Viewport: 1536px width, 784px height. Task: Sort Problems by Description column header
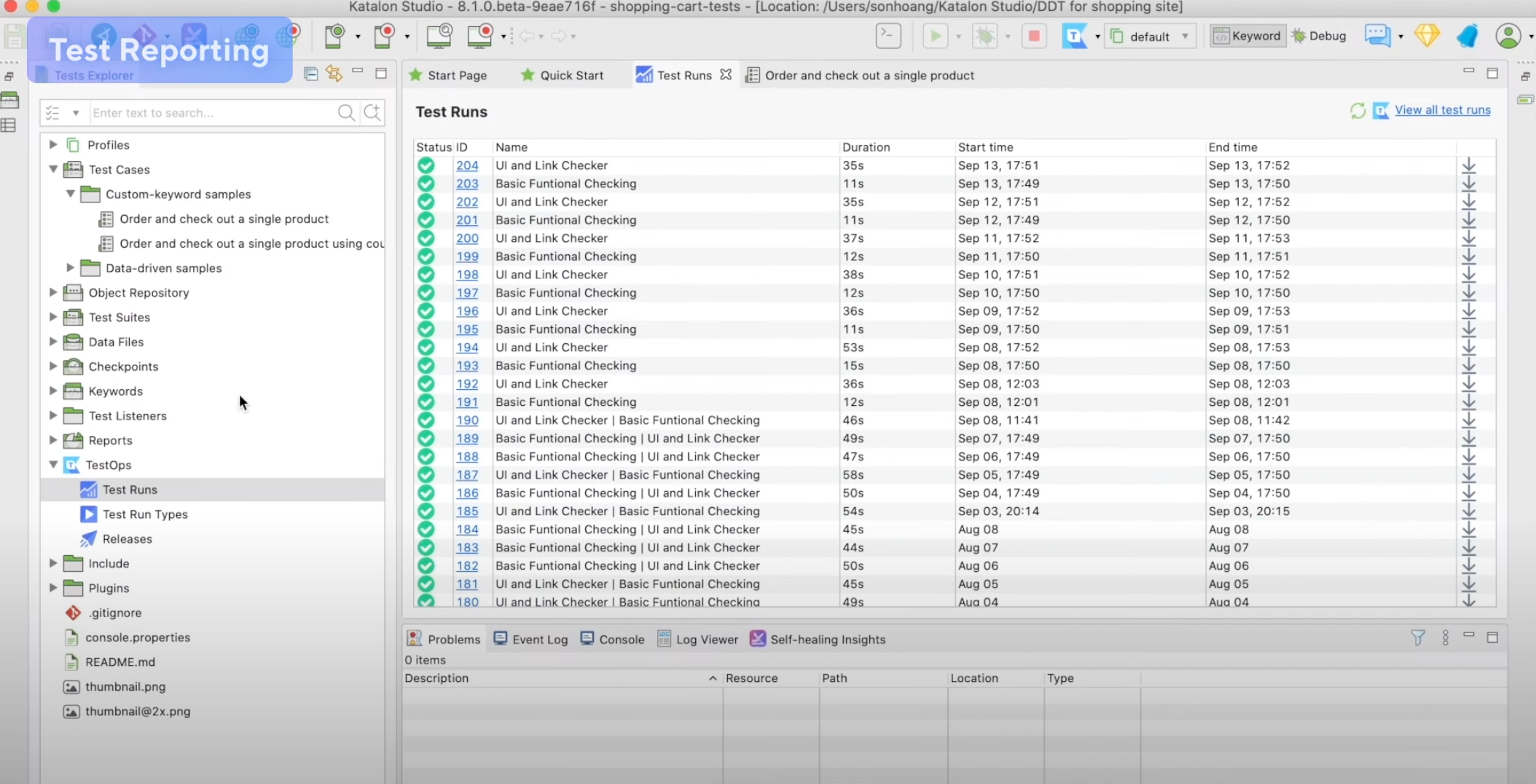point(562,678)
